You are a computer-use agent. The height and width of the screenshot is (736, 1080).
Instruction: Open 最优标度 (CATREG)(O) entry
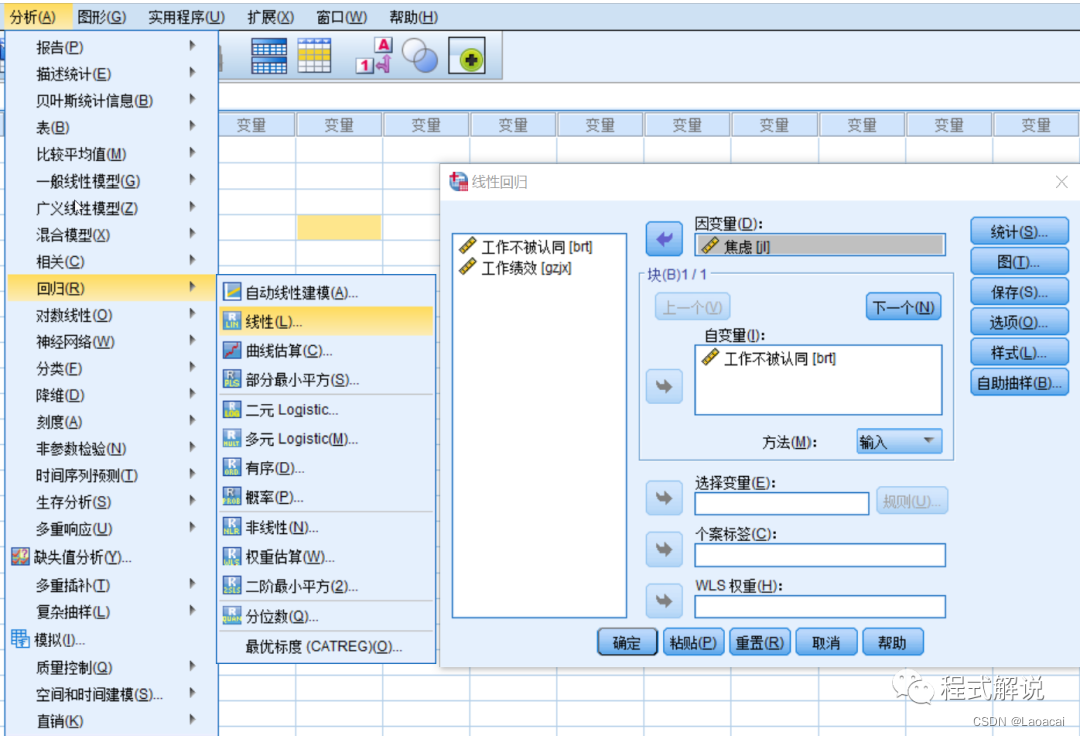pos(326,646)
